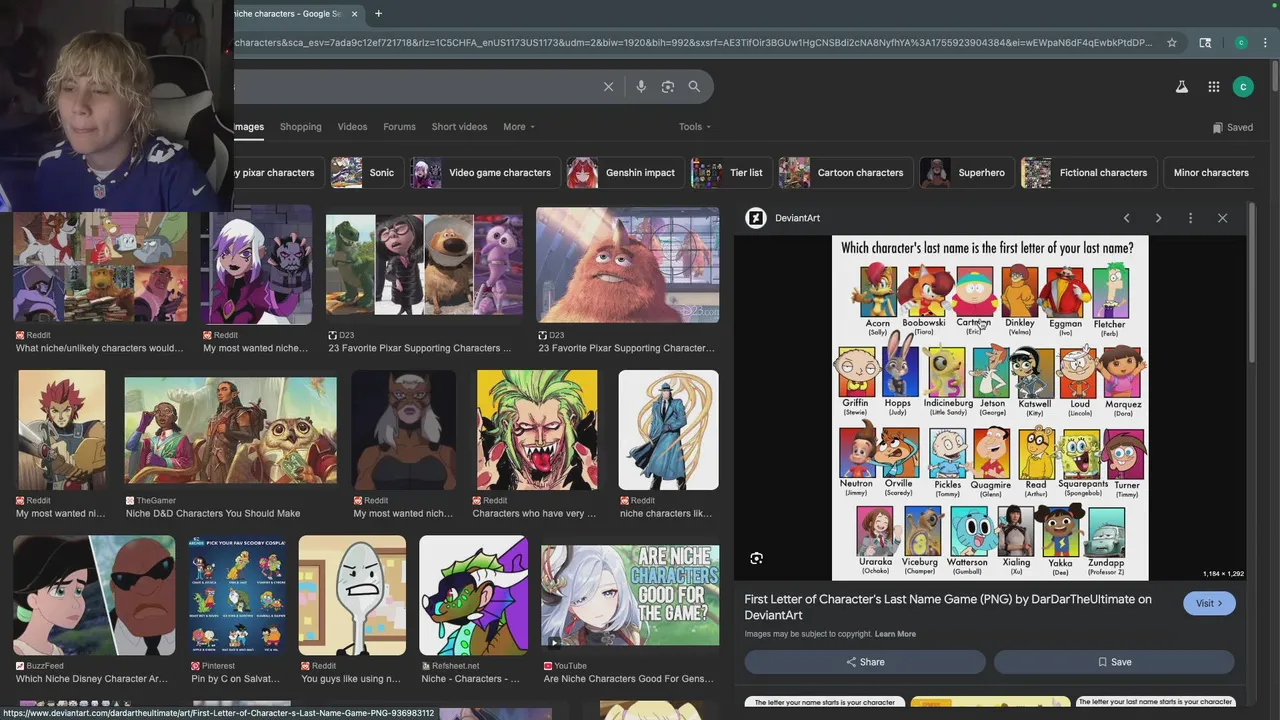The width and height of the screenshot is (1280, 720).
Task: Open 'What niche/unlikely characters would...' result text
Action: pos(99,348)
